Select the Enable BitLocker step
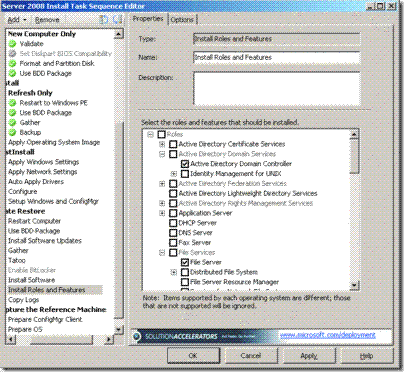 coord(32,270)
